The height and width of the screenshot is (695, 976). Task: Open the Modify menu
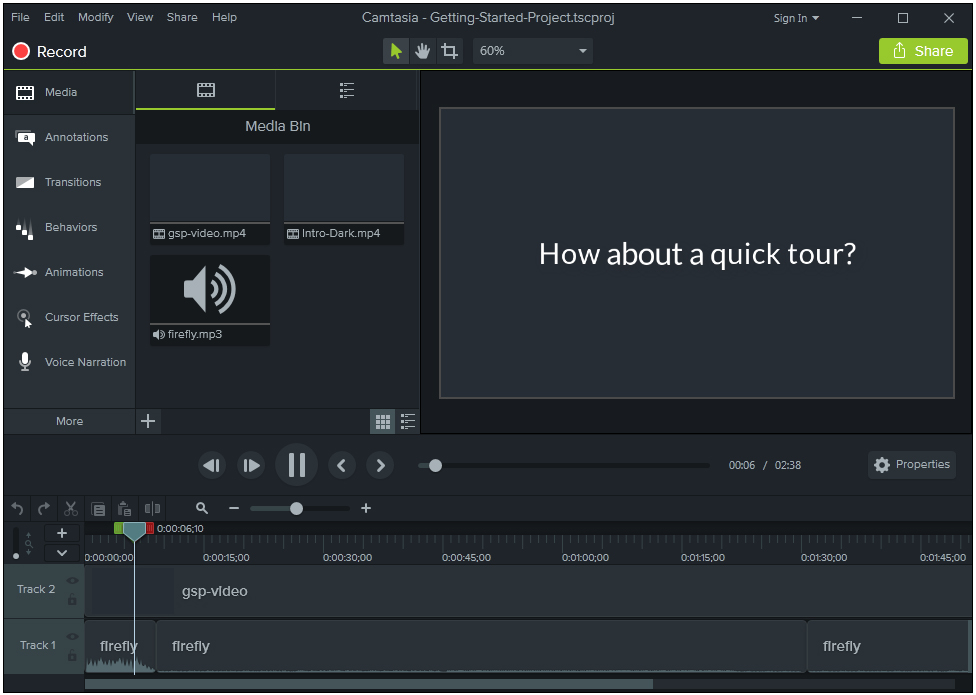(x=95, y=17)
